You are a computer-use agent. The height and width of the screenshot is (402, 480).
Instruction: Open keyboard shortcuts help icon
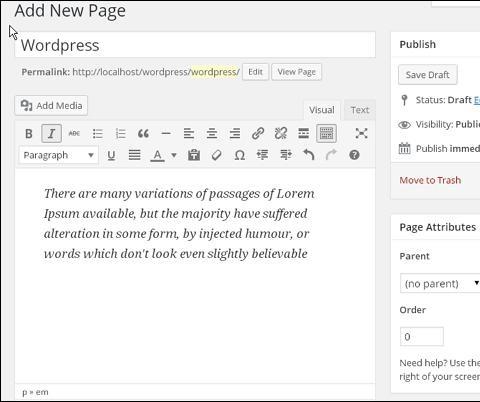click(354, 155)
